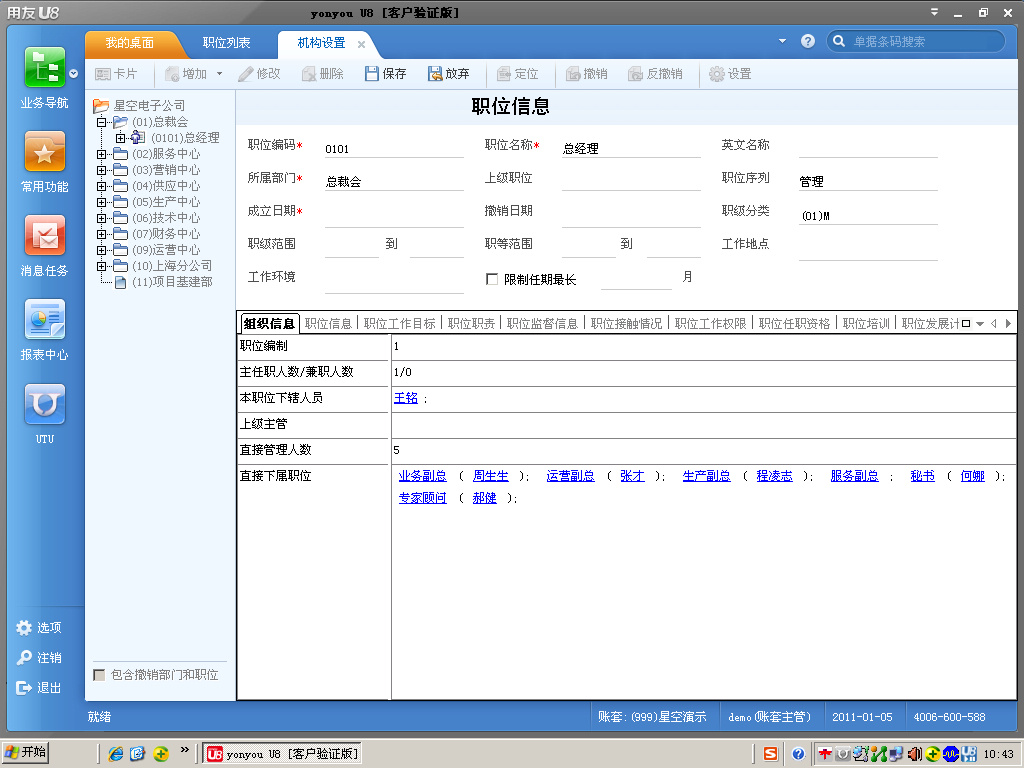Image resolution: width=1024 pixels, height=768 pixels.
Task: Open the 专家顾问 position link
Action: coord(423,498)
